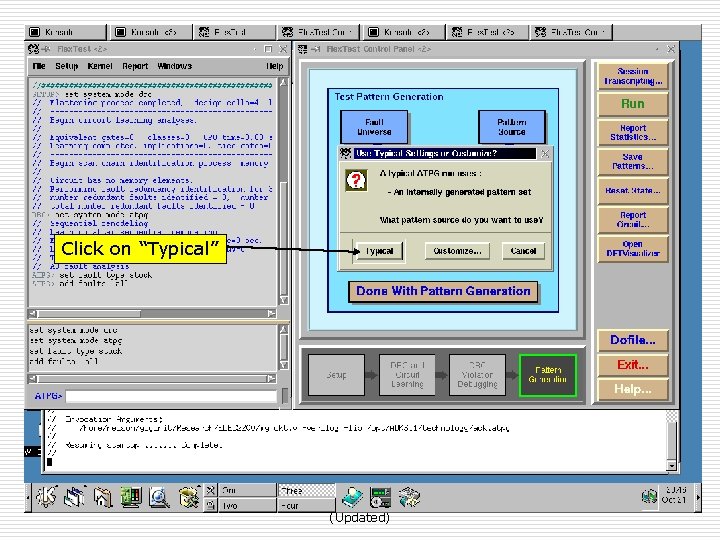Click Open DFTVisualizer button
Viewport: 720px width, 540px height.
633,248
